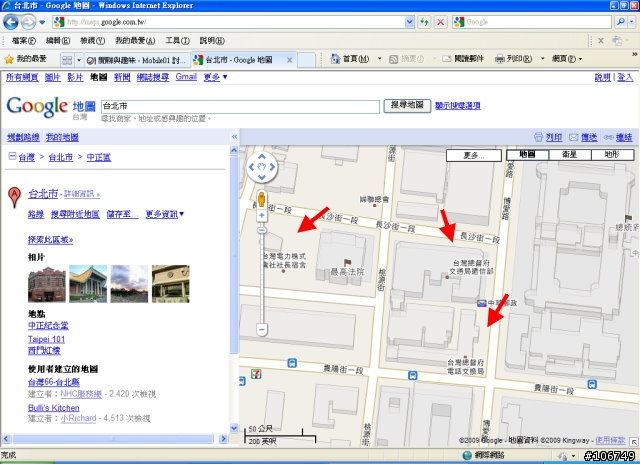Open the 我的最愛(A) menu
This screenshot has height=464, width=640.
click(x=135, y=41)
